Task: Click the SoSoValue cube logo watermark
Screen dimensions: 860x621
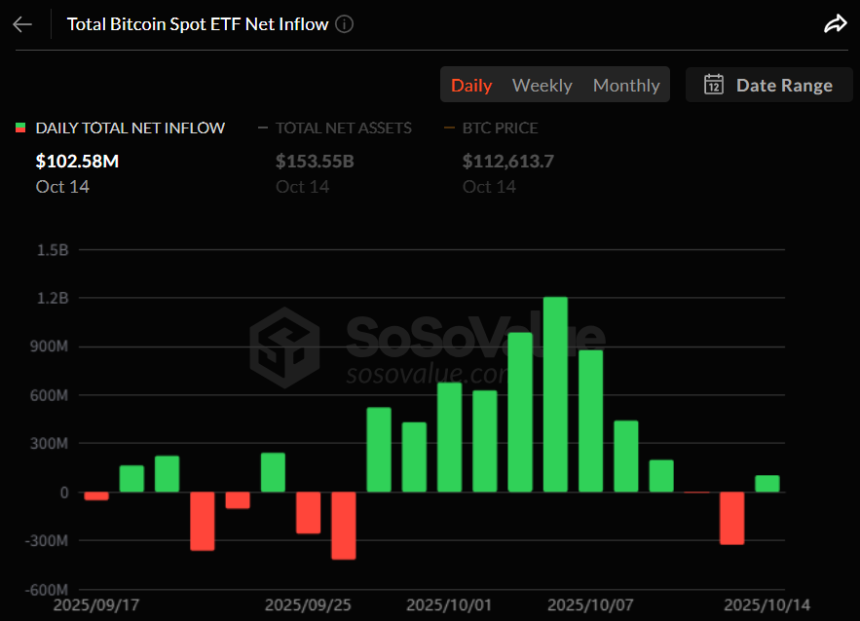Action: click(x=284, y=347)
